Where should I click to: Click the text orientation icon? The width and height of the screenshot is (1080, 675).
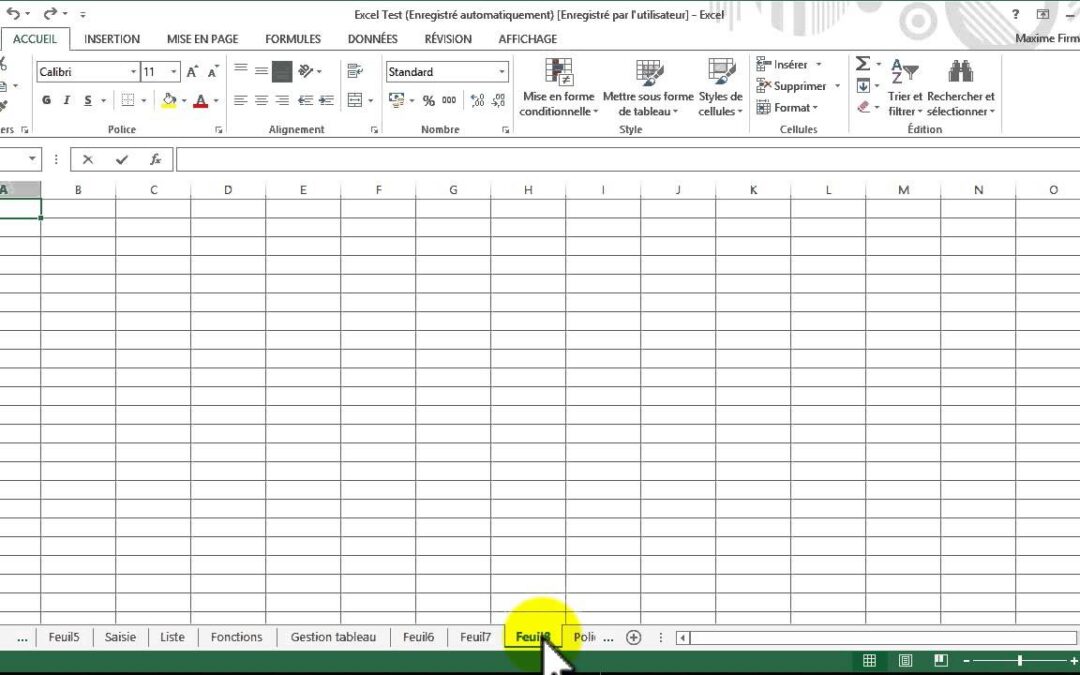[x=307, y=71]
